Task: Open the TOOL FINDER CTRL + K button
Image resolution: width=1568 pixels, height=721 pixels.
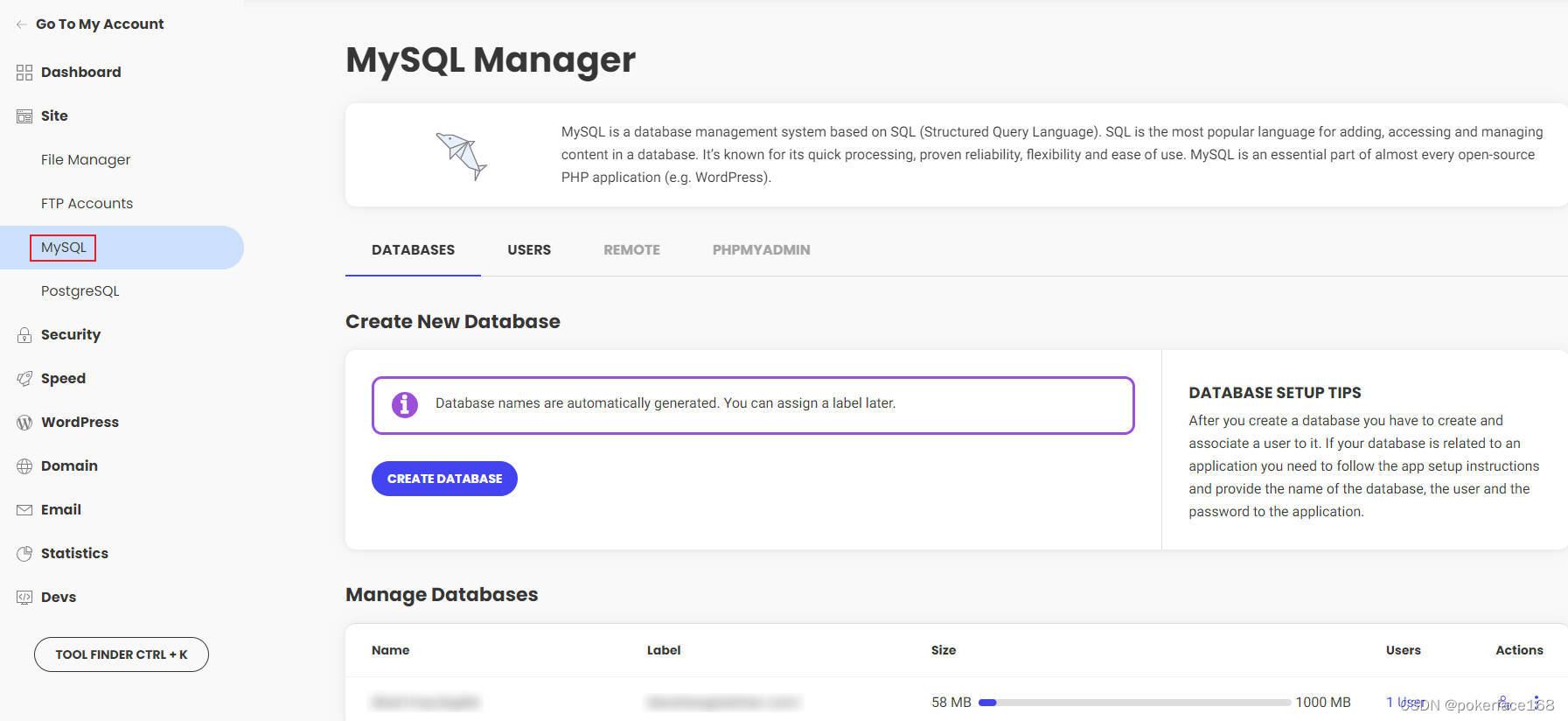Action: click(122, 654)
